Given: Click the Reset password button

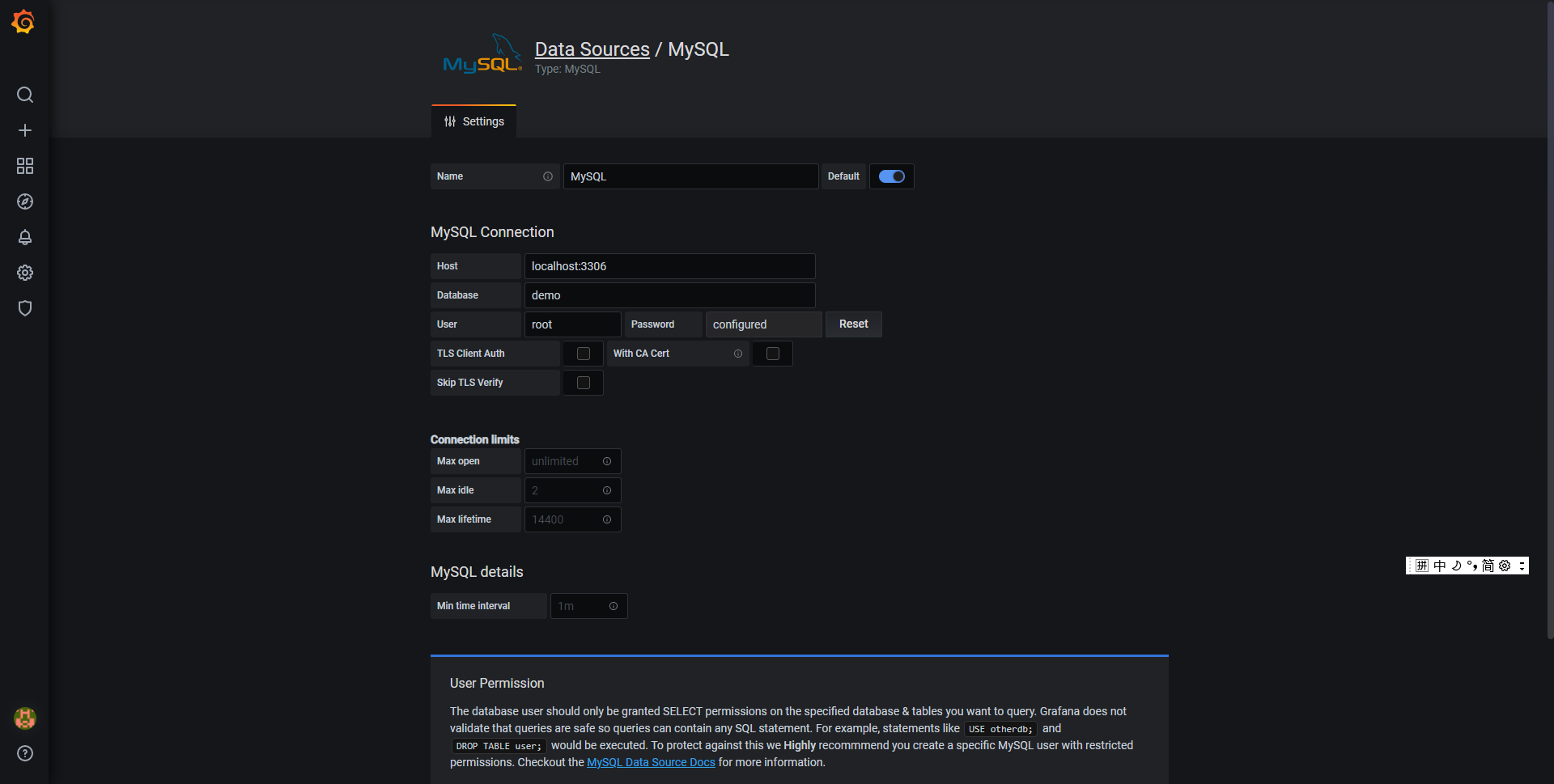Looking at the screenshot, I should [854, 324].
